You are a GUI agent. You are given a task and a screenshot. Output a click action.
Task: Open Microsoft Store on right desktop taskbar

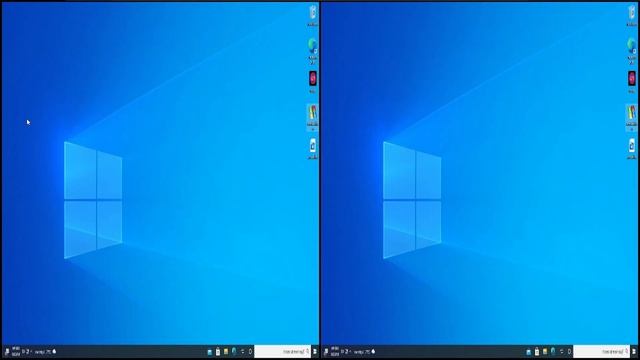(x=537, y=351)
